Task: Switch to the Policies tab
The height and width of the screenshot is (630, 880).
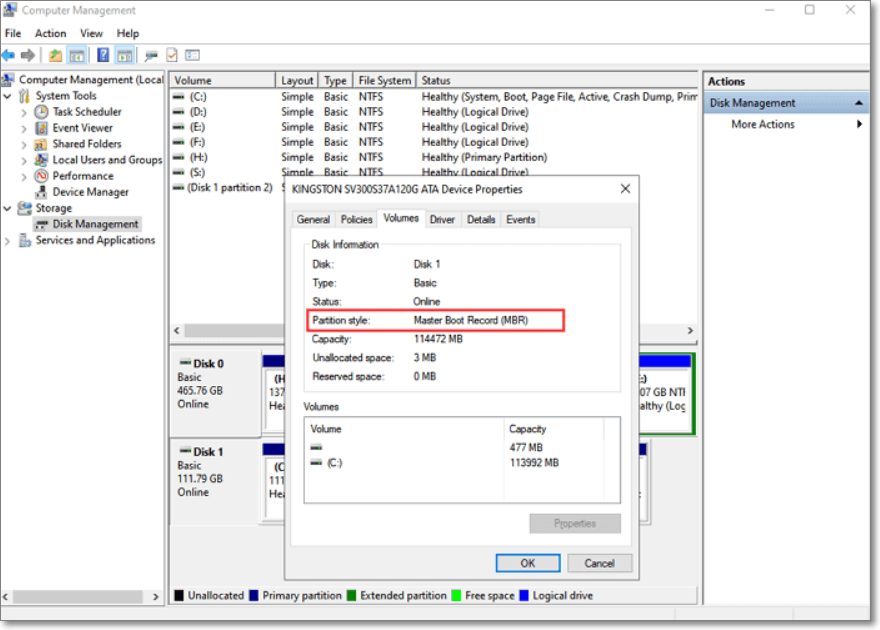Action: [x=356, y=219]
